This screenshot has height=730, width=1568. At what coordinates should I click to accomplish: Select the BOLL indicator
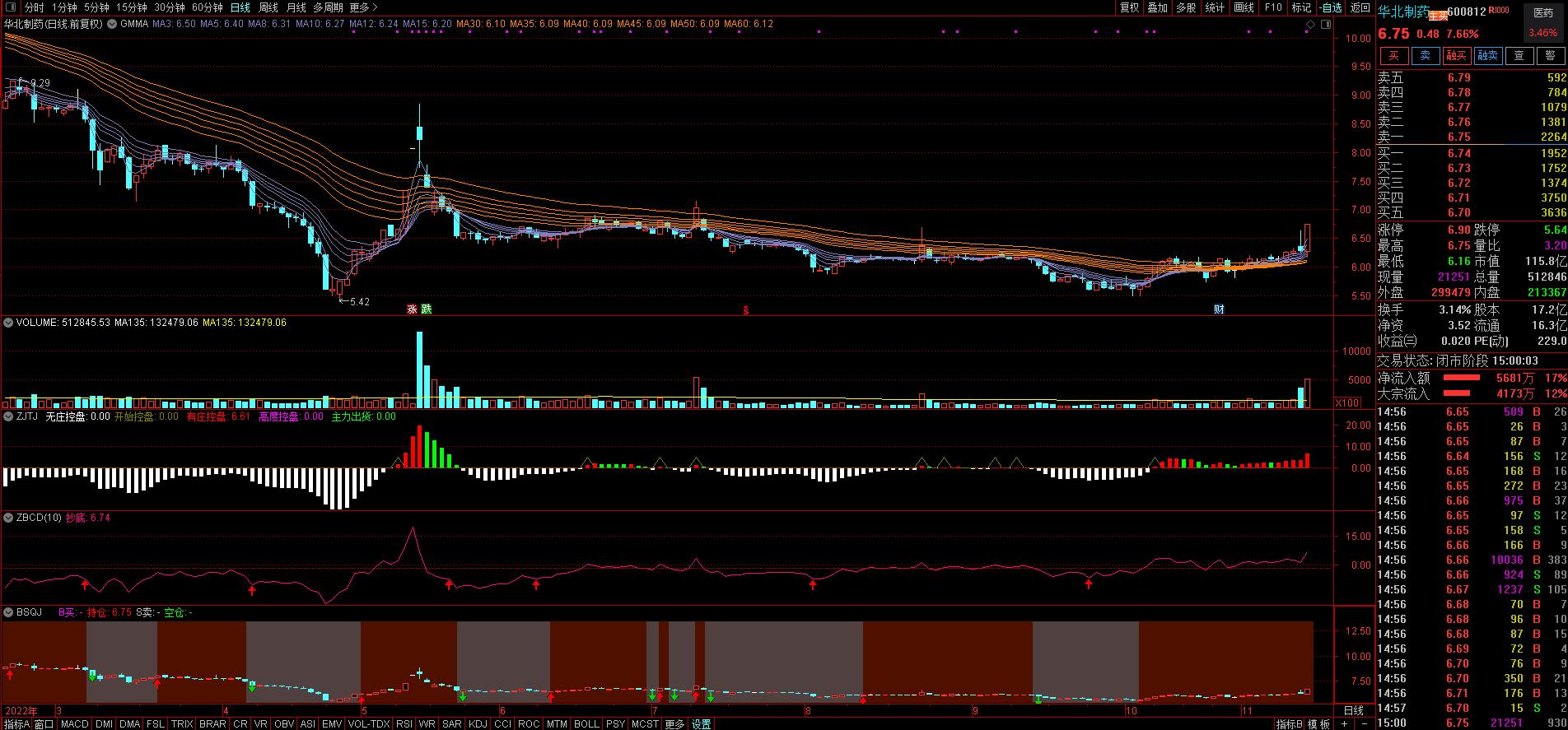pos(586,724)
